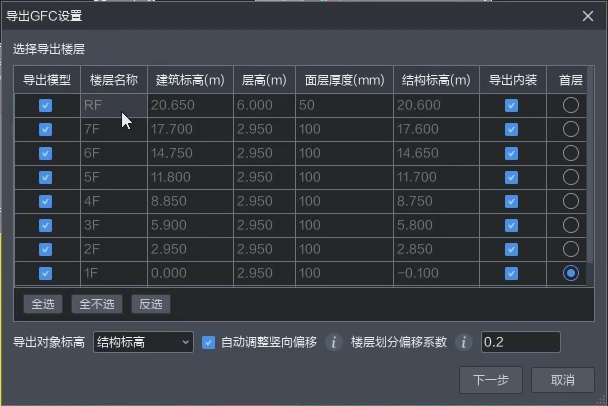Viewport: 608px width, 406px height.
Task: Proceed with 下一步 button
Action: [491, 380]
